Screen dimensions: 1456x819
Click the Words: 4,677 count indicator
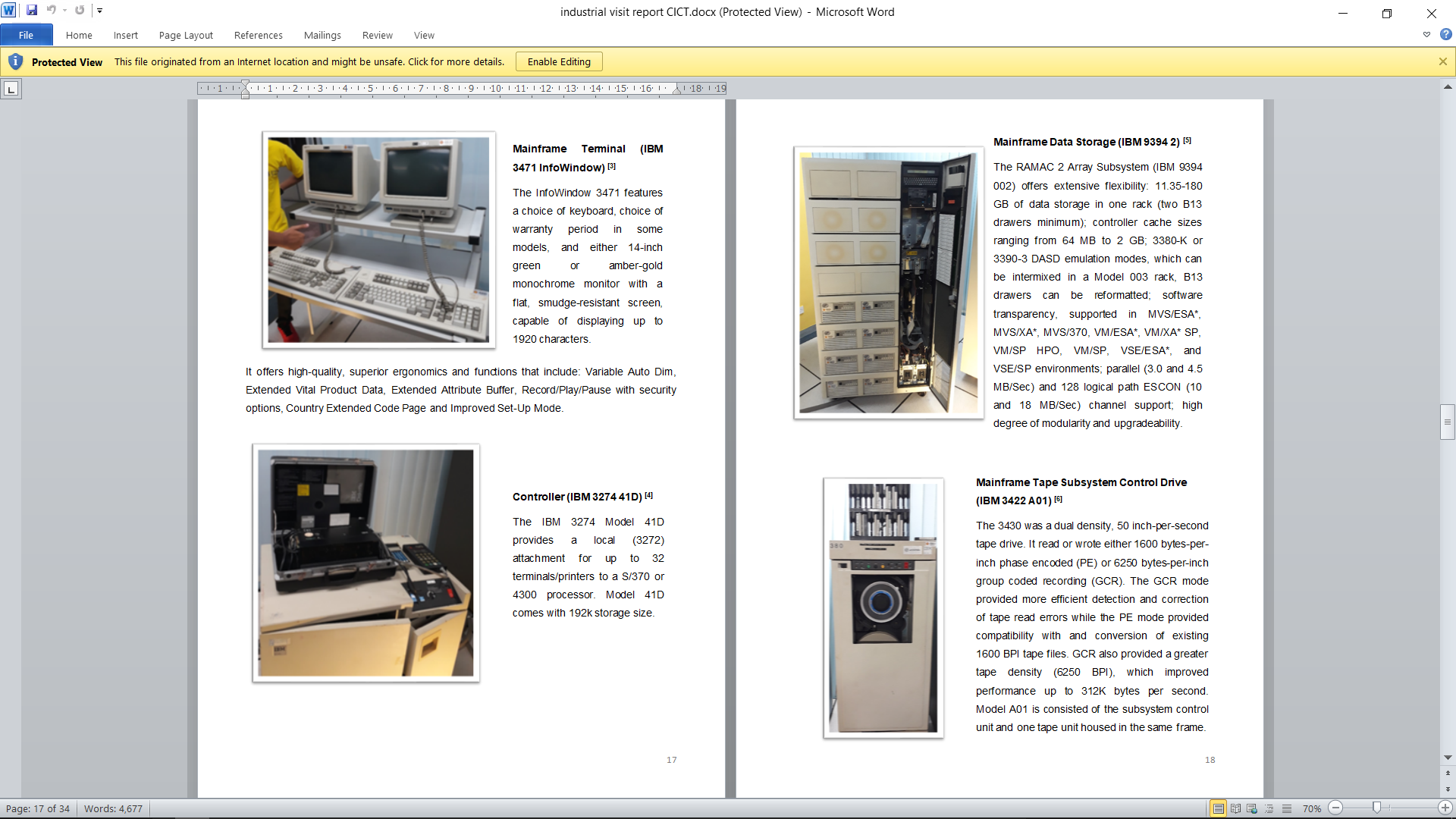pos(113,808)
